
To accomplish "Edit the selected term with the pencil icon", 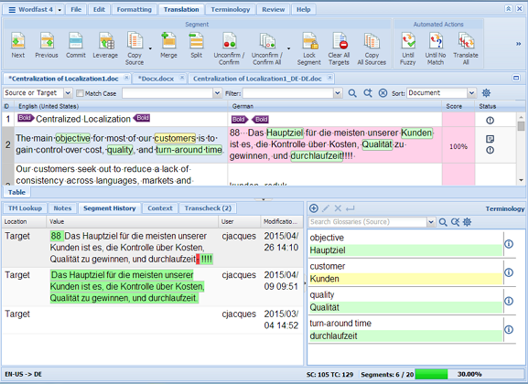I will pos(326,209).
